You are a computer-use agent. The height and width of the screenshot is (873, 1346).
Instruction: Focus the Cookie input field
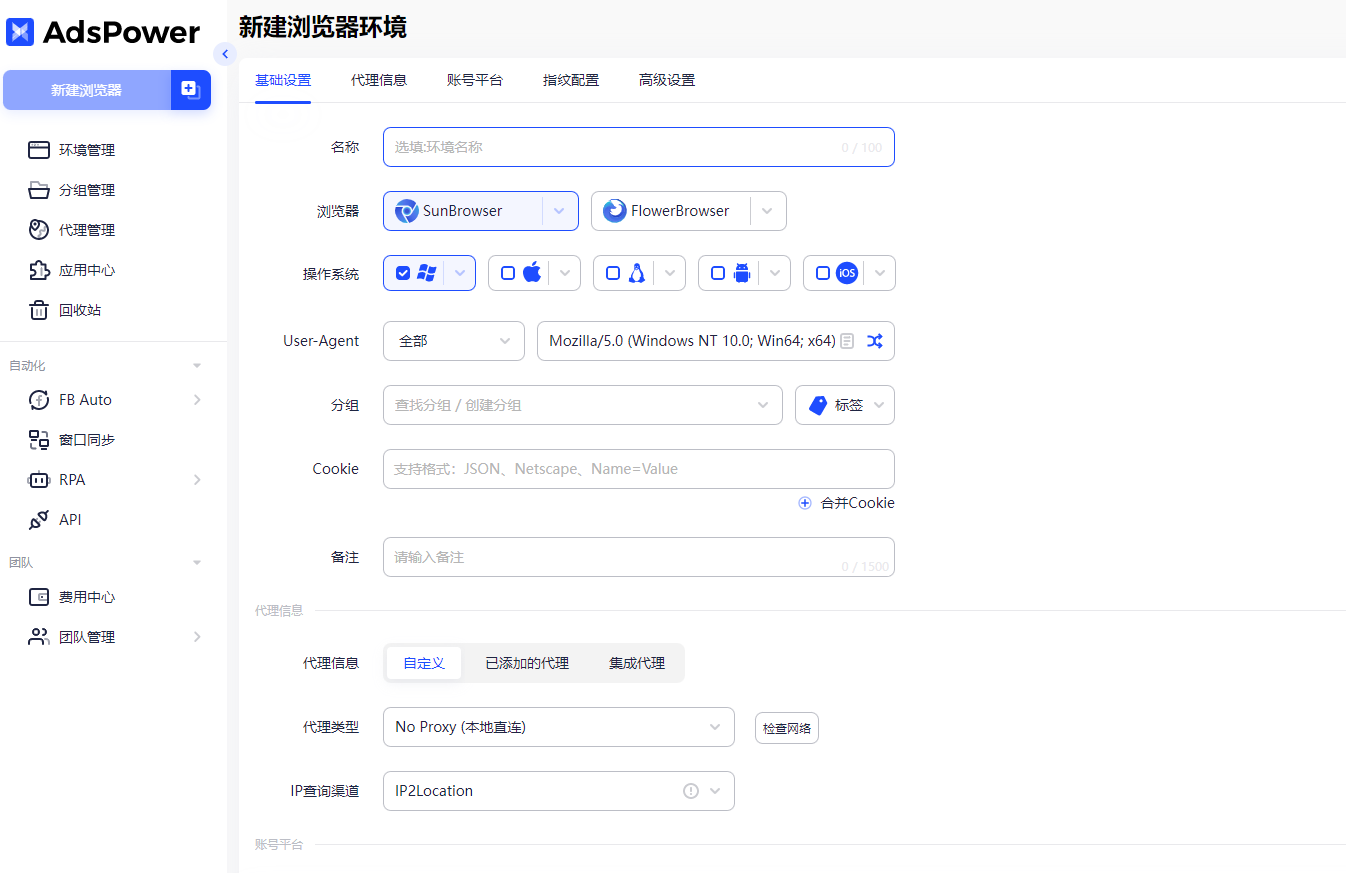pos(639,469)
